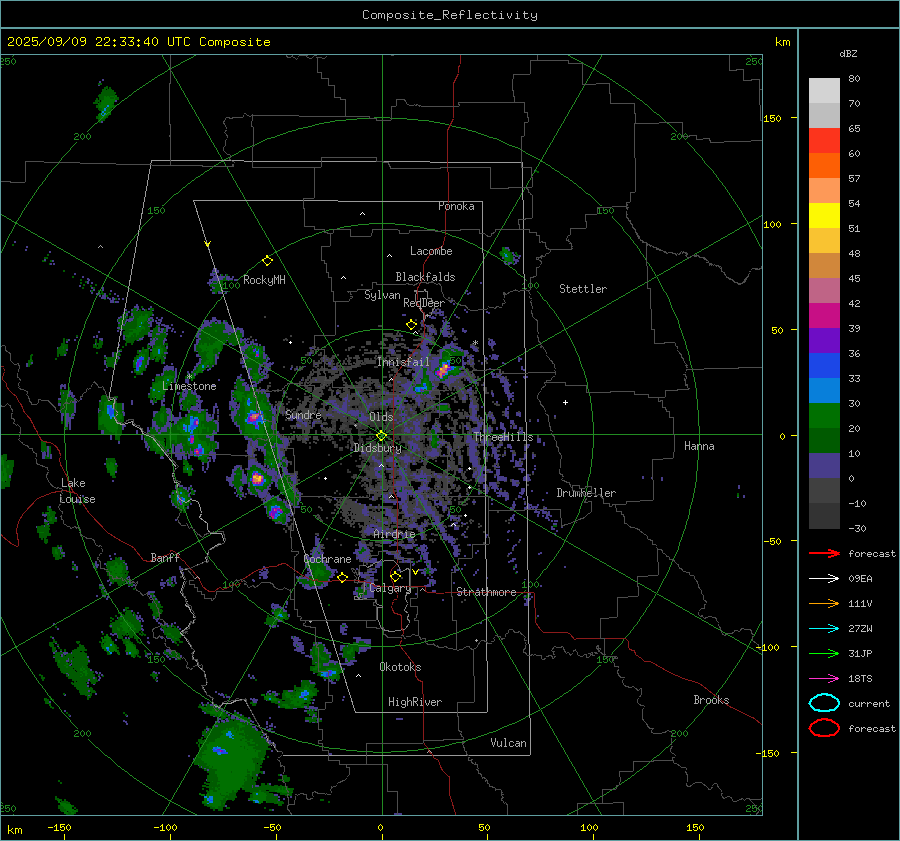
Task: Select the Lake Louise label
Action: [x=77, y=491]
